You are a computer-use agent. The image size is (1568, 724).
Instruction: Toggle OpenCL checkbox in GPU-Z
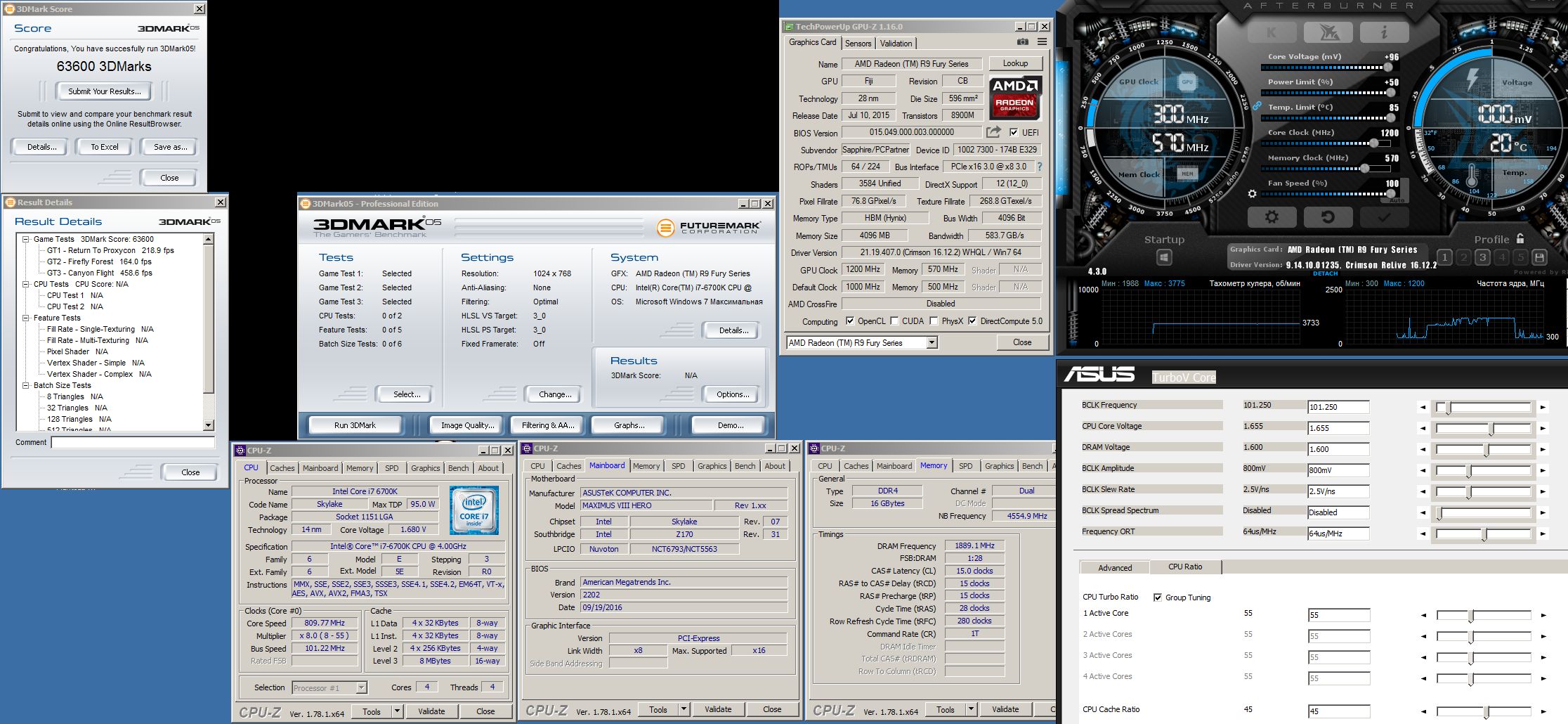tap(850, 321)
